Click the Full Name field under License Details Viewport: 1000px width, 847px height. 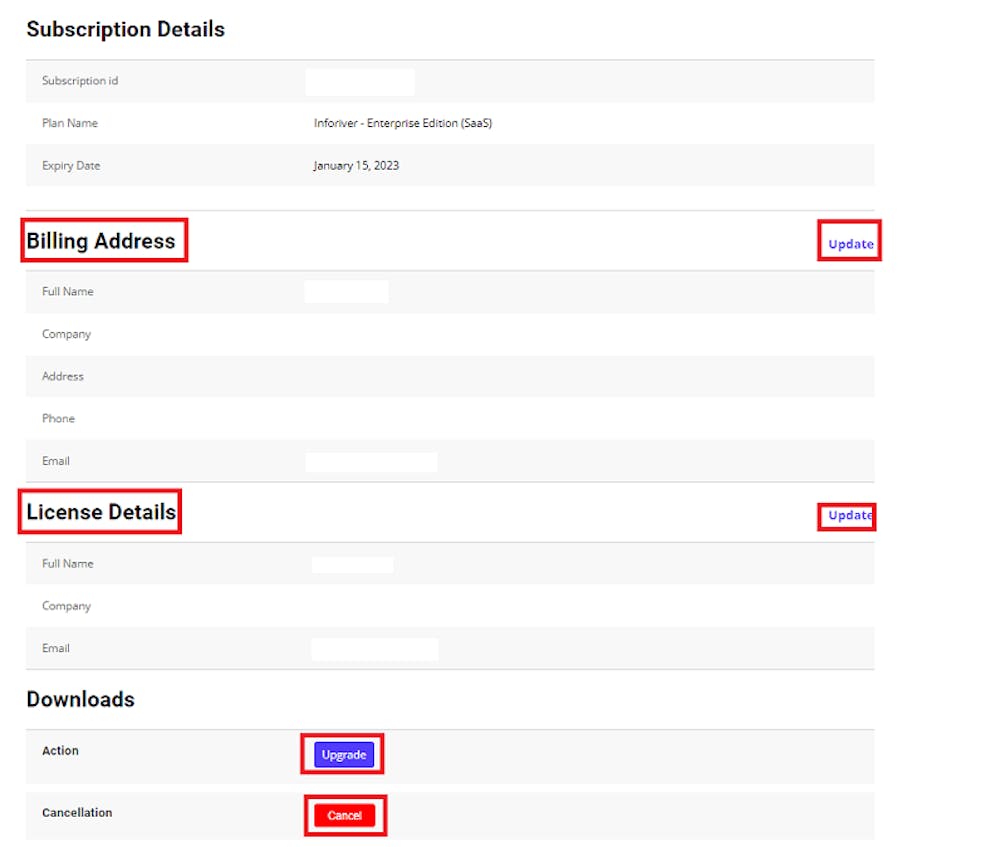point(352,563)
